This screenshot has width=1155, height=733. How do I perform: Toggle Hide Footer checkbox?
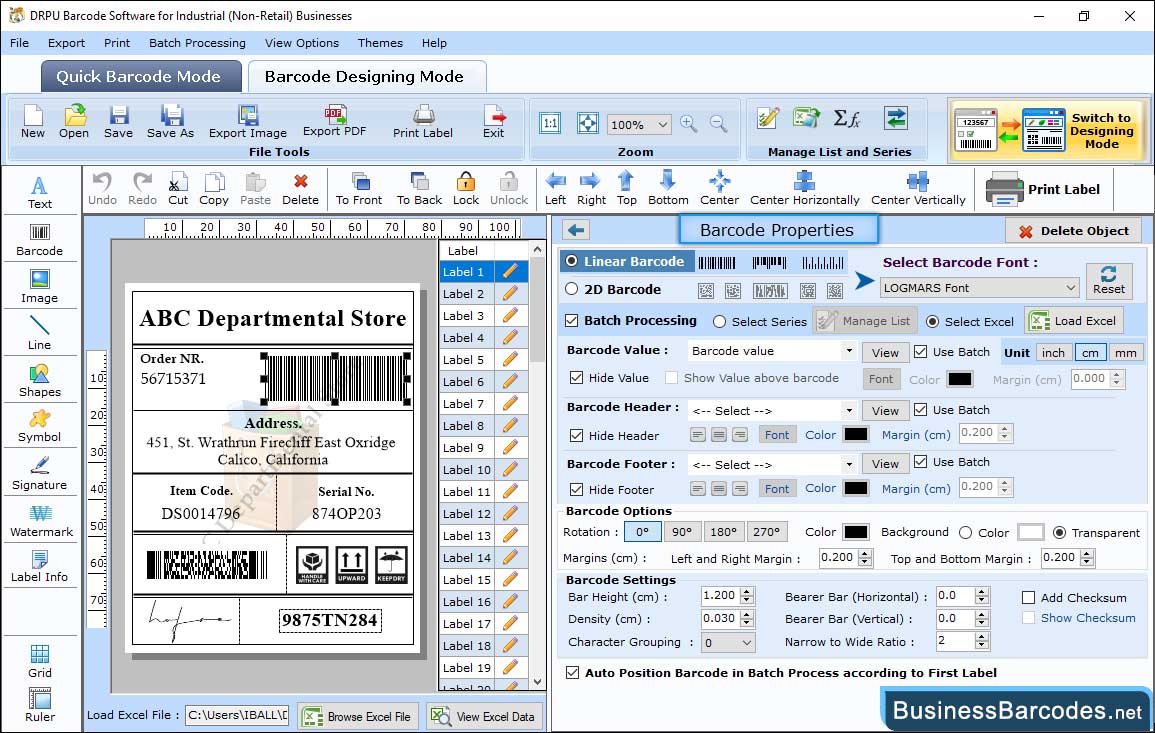[577, 490]
